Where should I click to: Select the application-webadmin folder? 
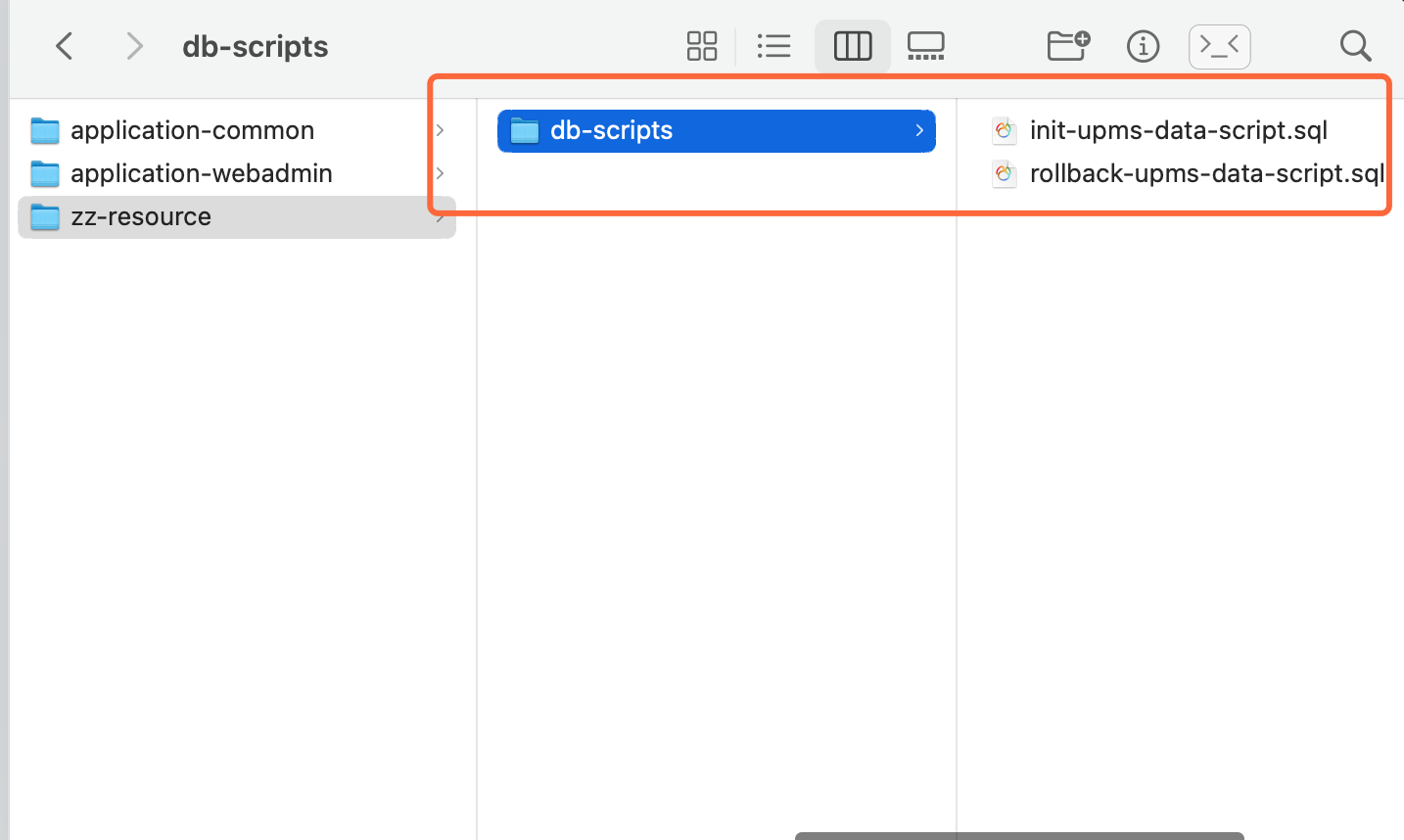237,173
